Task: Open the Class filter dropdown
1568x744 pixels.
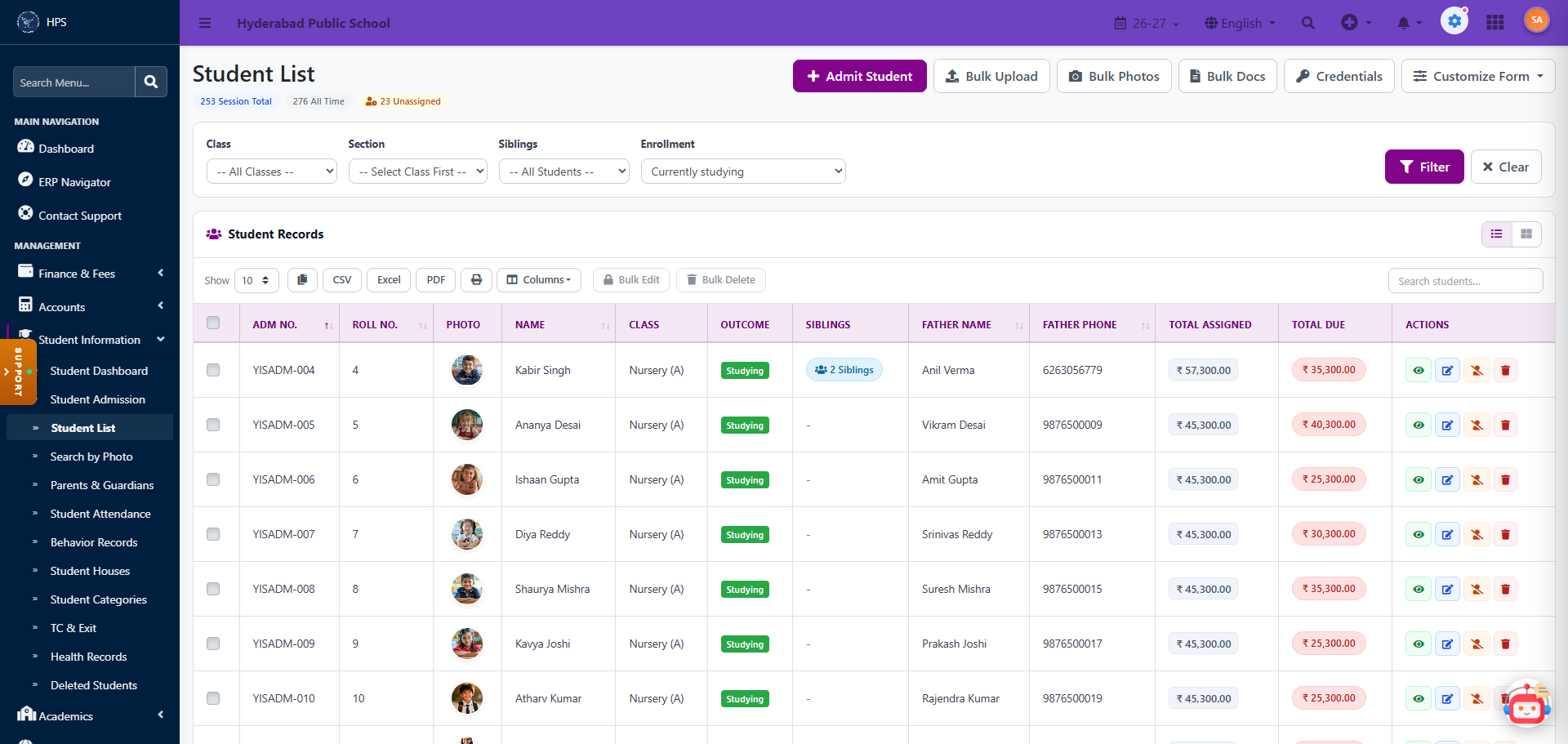Action: (272, 172)
